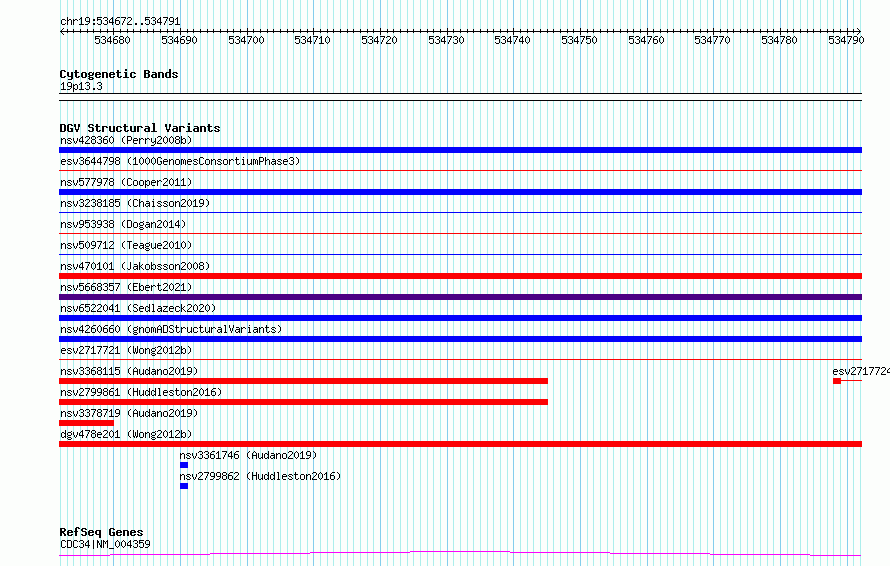Select the 19p13.3 band label
This screenshot has width=890, height=566.
point(81,86)
